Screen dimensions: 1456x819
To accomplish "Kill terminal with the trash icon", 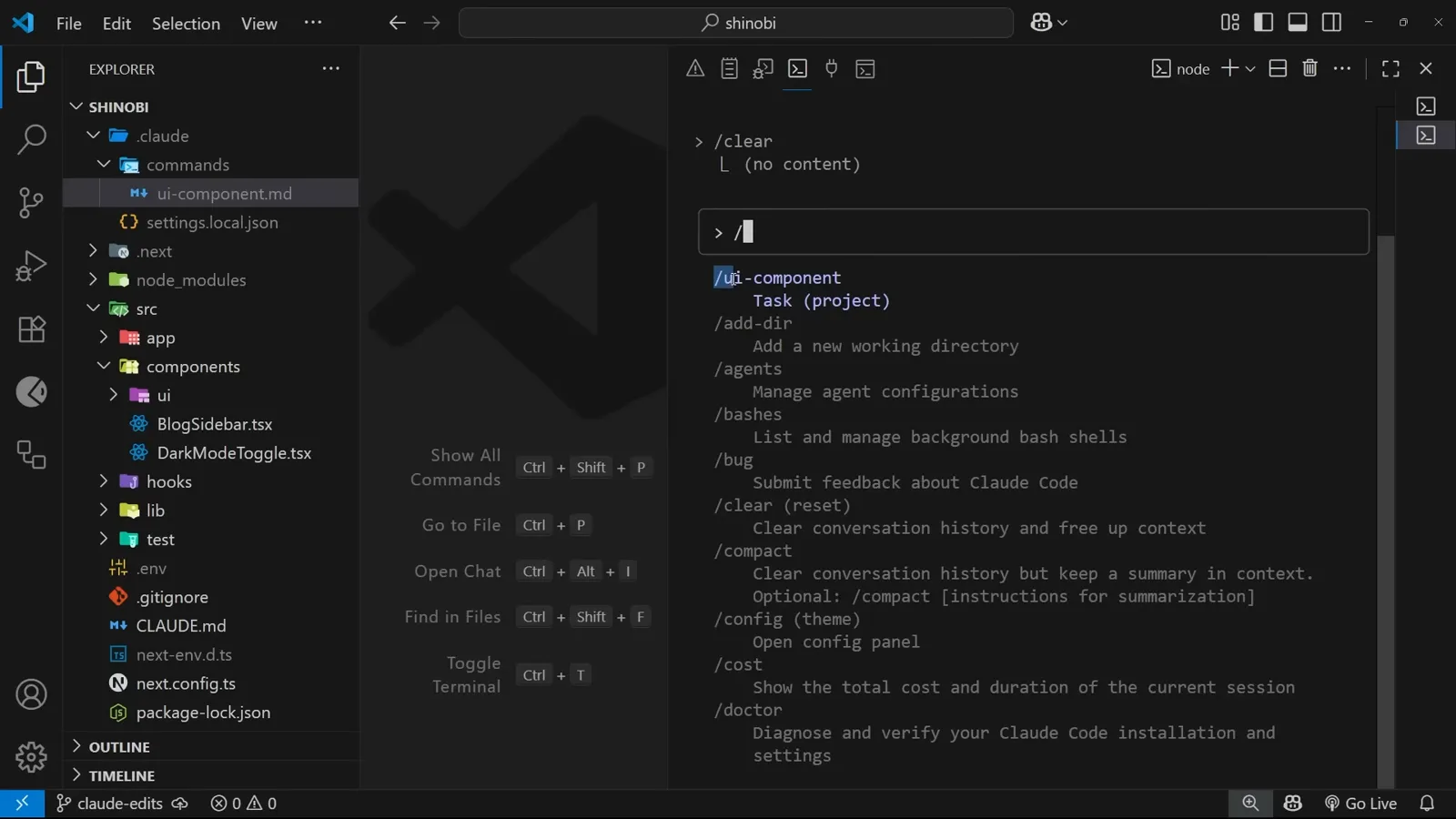I will pyautogui.click(x=1309, y=68).
